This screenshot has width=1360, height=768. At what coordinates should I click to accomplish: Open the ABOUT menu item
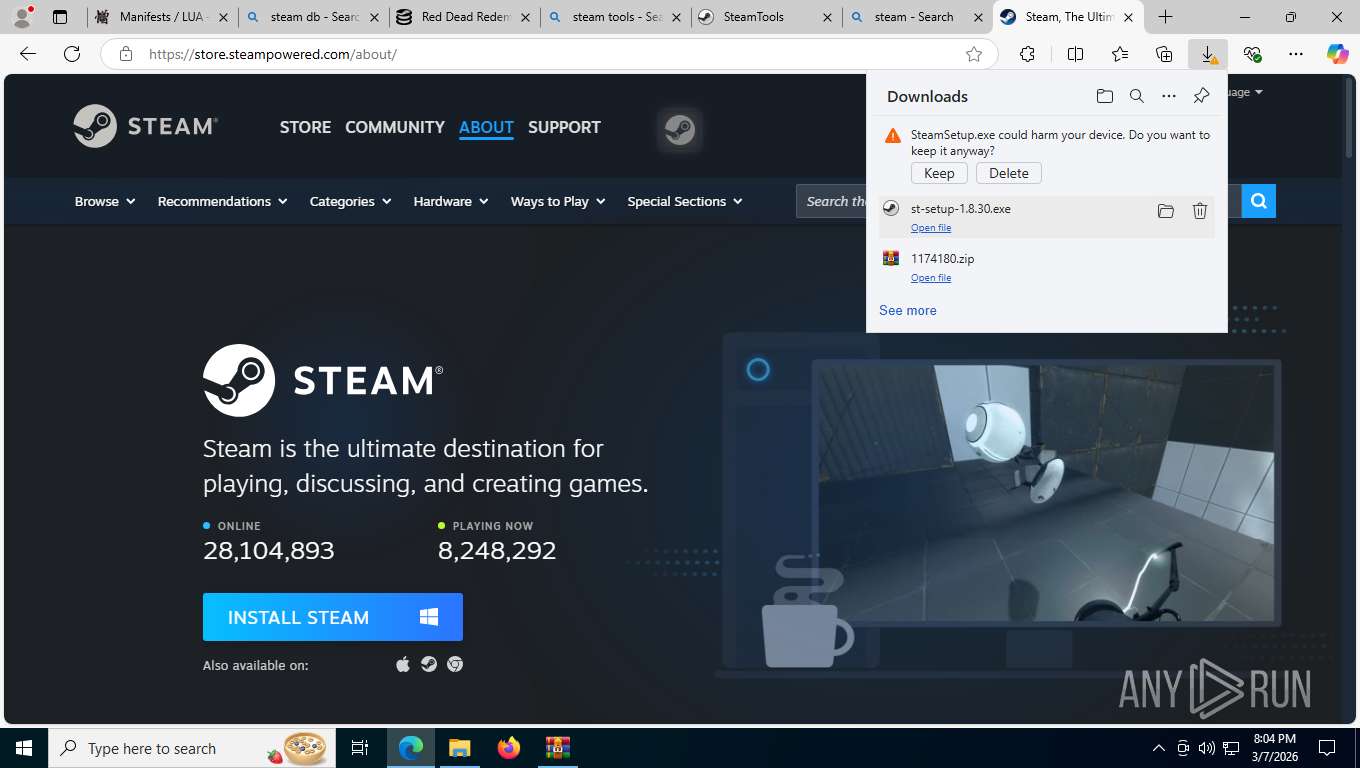click(x=486, y=127)
